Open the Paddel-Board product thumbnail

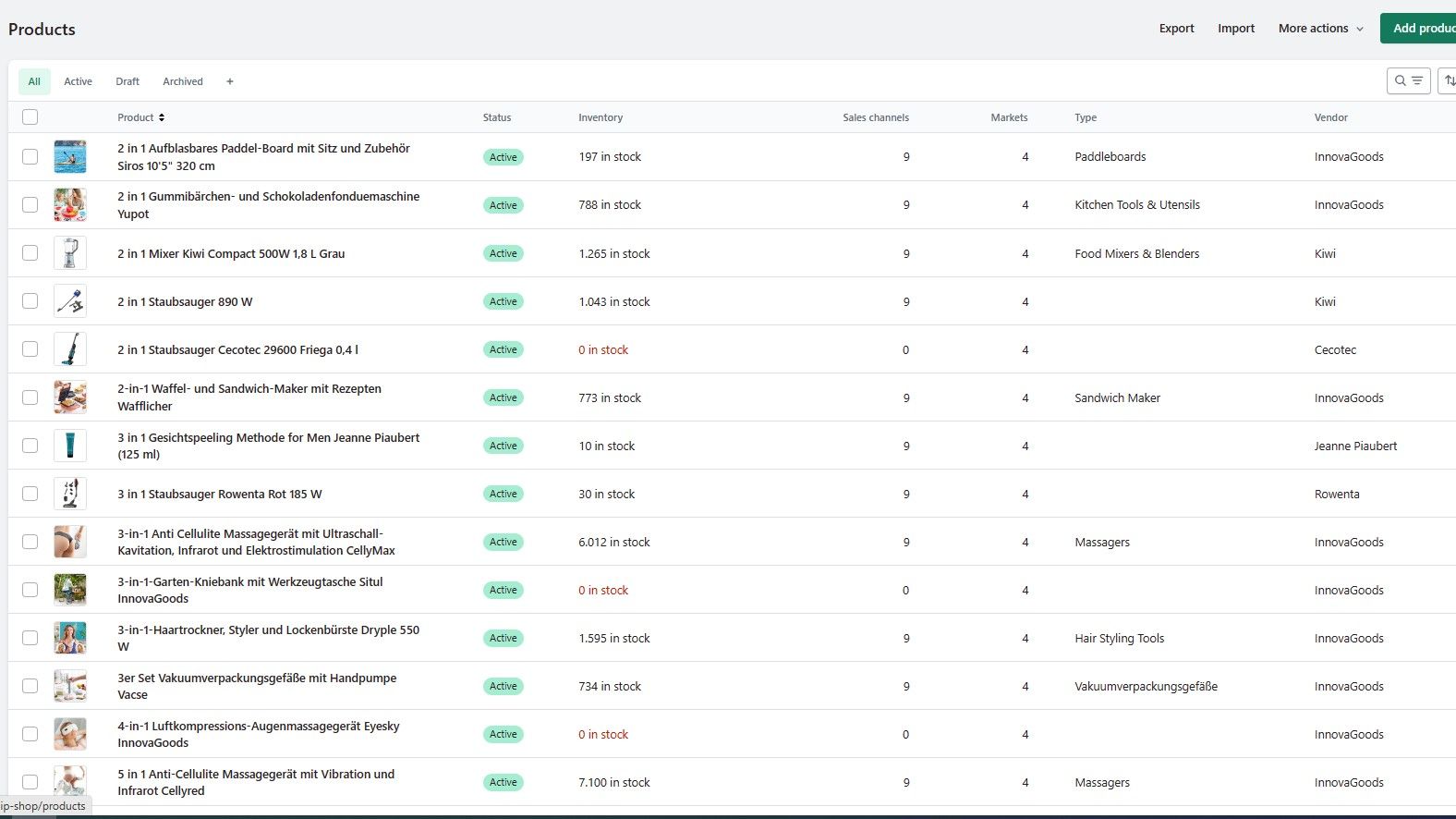point(70,157)
